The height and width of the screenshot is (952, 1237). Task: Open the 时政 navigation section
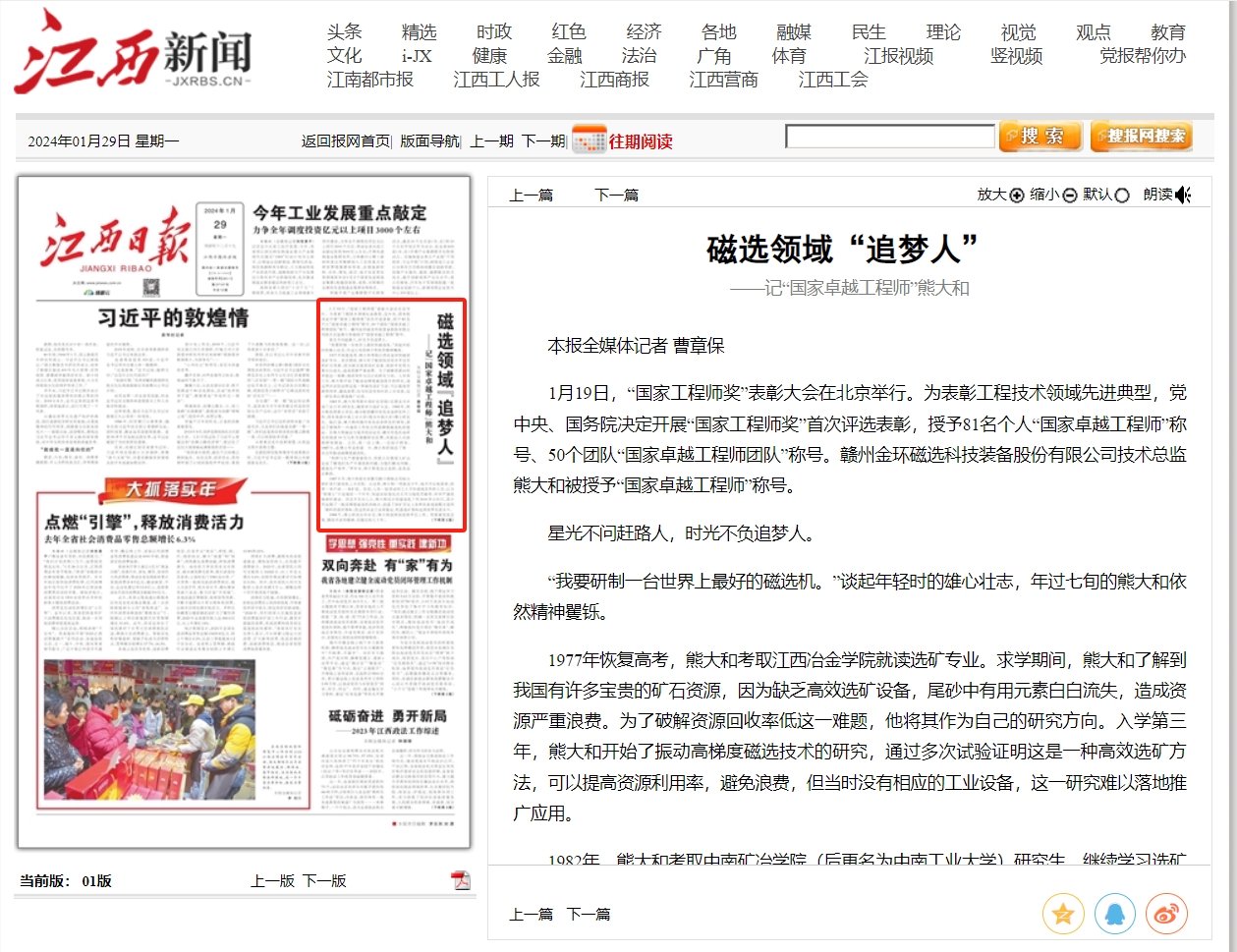(x=494, y=32)
